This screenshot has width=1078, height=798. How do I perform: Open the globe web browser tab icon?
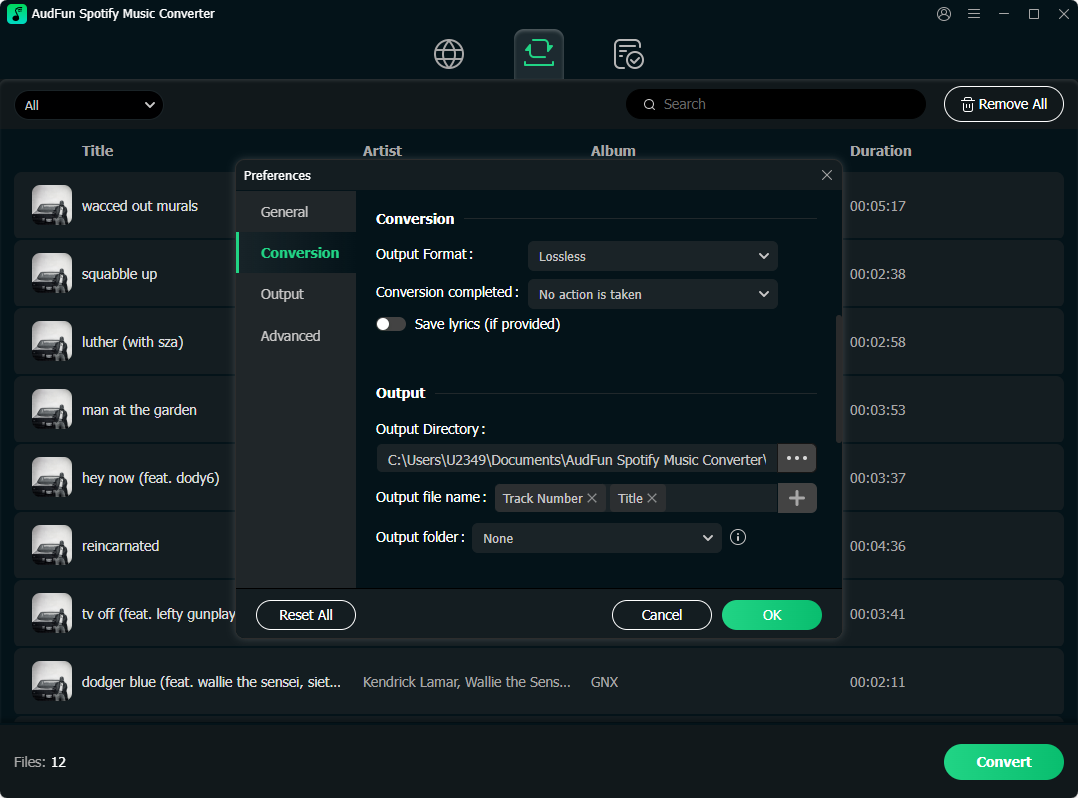pos(449,54)
